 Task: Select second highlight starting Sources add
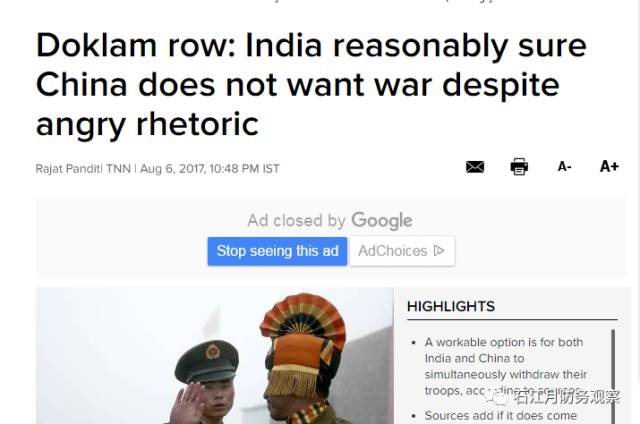500,416
